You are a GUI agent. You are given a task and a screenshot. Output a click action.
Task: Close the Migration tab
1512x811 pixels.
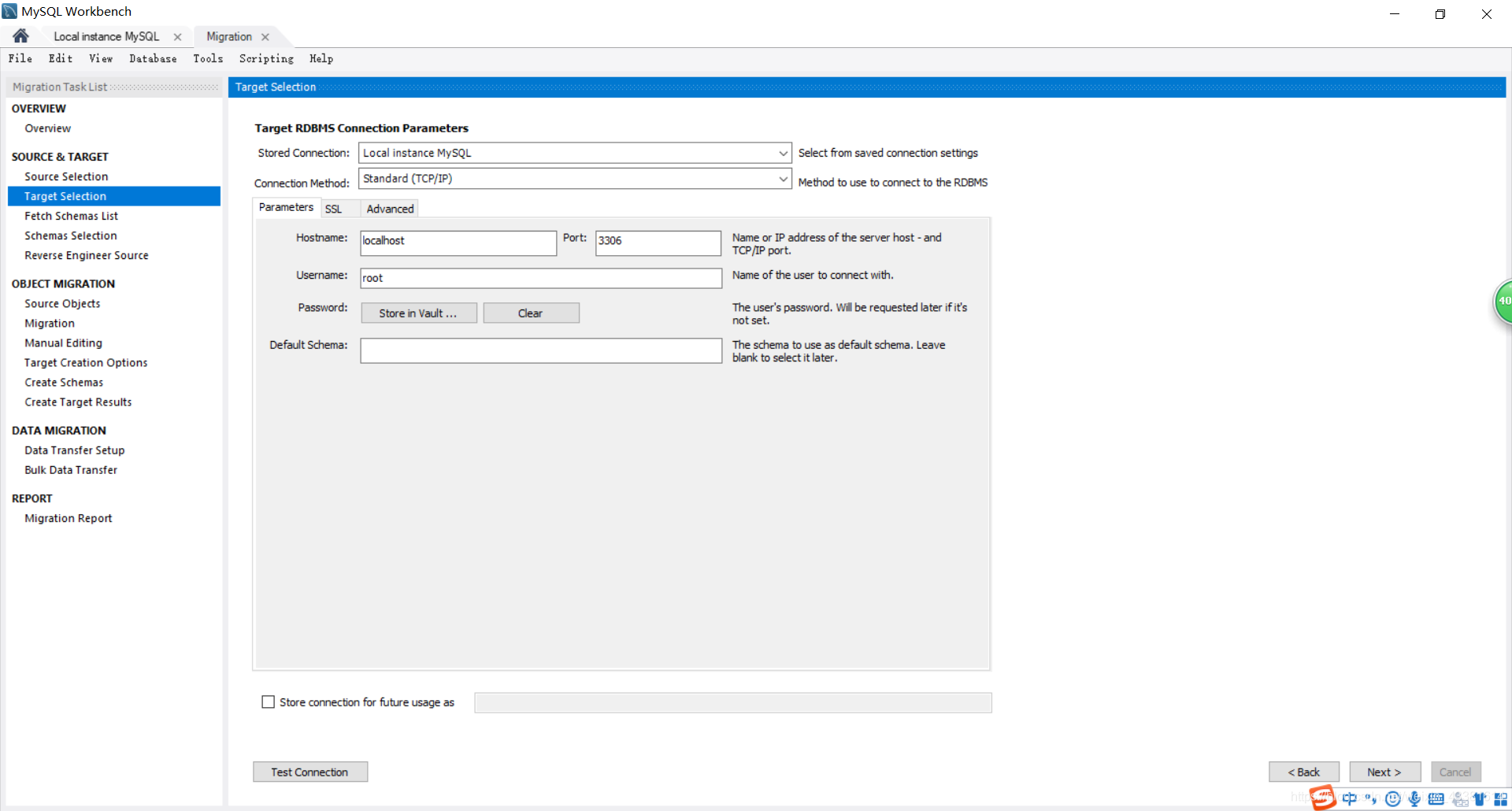tap(265, 37)
